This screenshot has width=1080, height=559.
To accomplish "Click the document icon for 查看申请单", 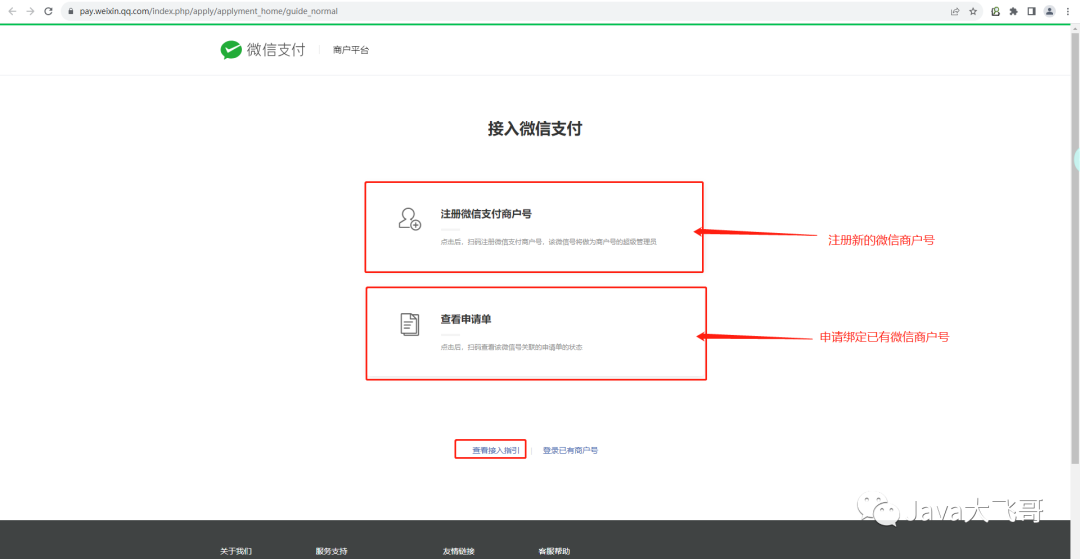I will coord(410,324).
